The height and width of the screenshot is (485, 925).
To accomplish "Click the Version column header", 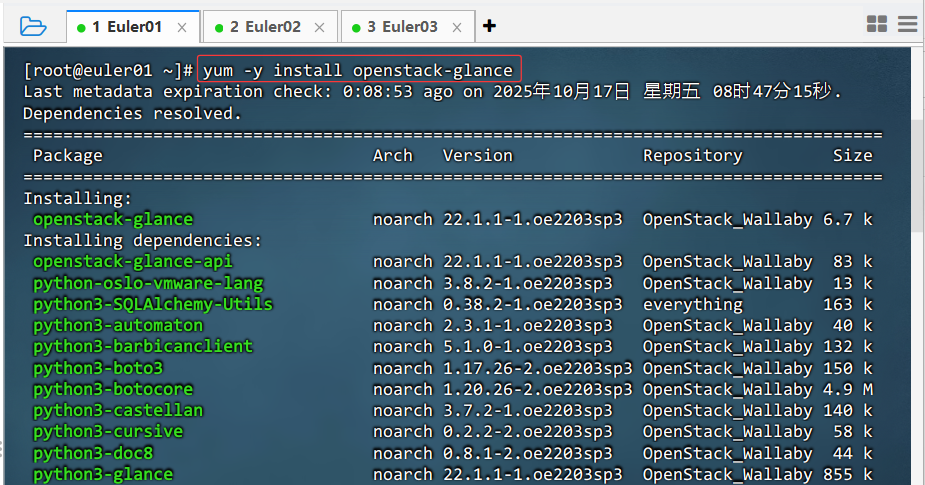I will [x=478, y=156].
